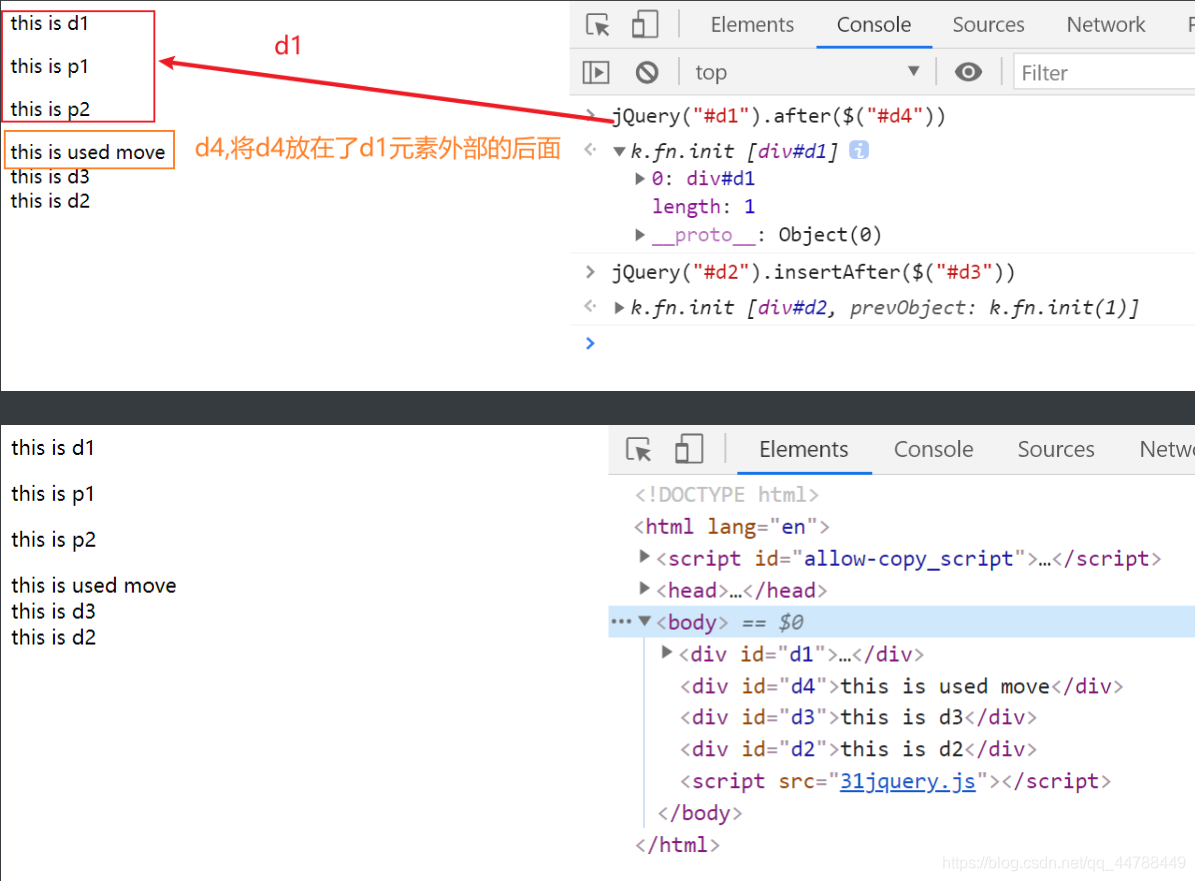Click 'this is p1' in bottom page

pos(53,494)
